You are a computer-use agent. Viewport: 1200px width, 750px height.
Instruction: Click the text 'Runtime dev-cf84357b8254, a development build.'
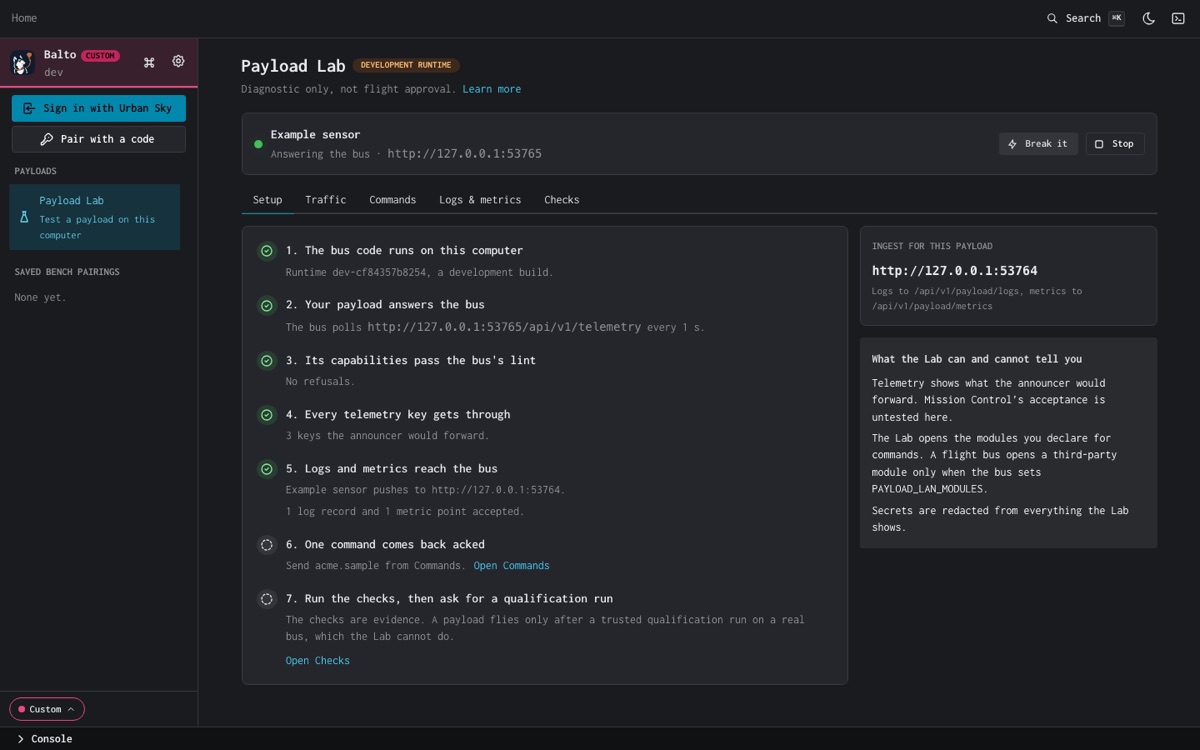419,272
